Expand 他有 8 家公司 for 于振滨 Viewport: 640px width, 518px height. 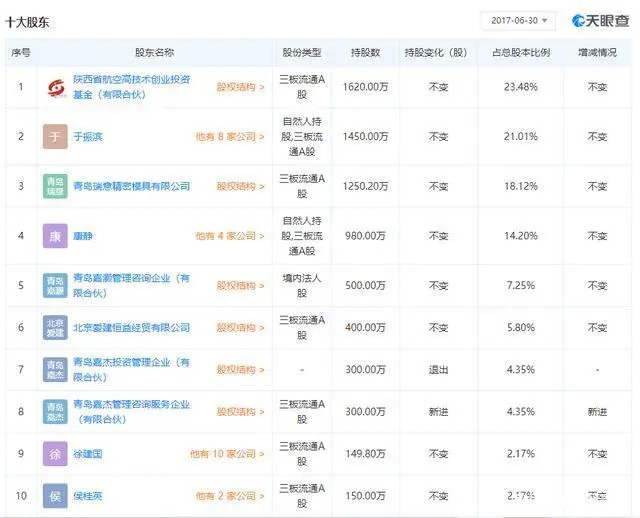[x=230, y=137]
